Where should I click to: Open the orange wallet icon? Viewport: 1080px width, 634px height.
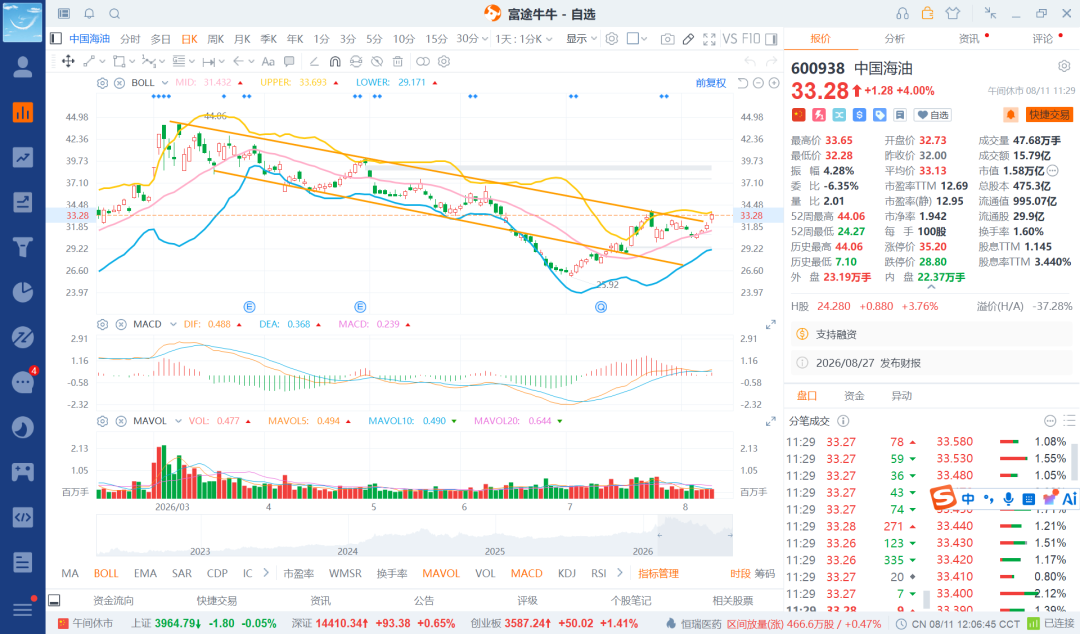(x=928, y=13)
